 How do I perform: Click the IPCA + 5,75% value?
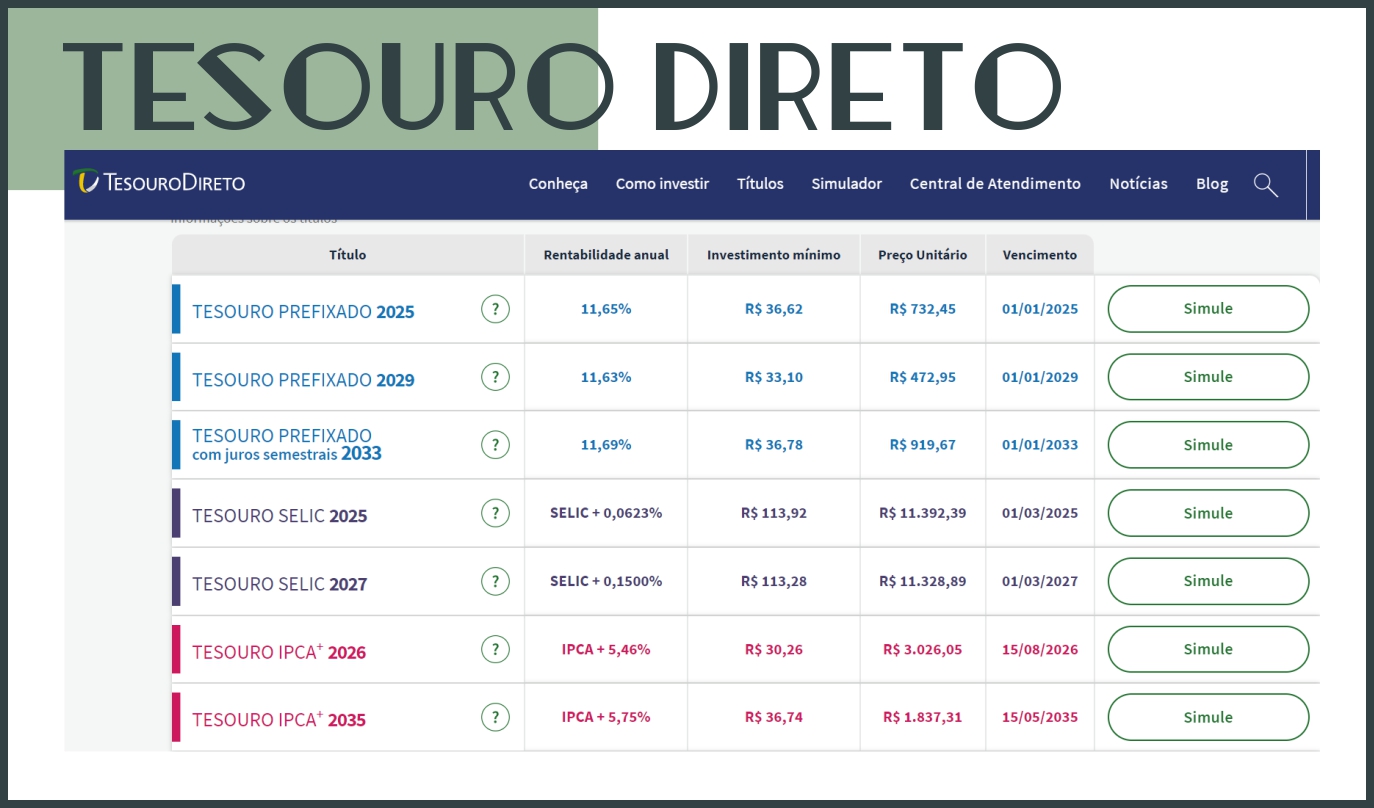pos(606,717)
